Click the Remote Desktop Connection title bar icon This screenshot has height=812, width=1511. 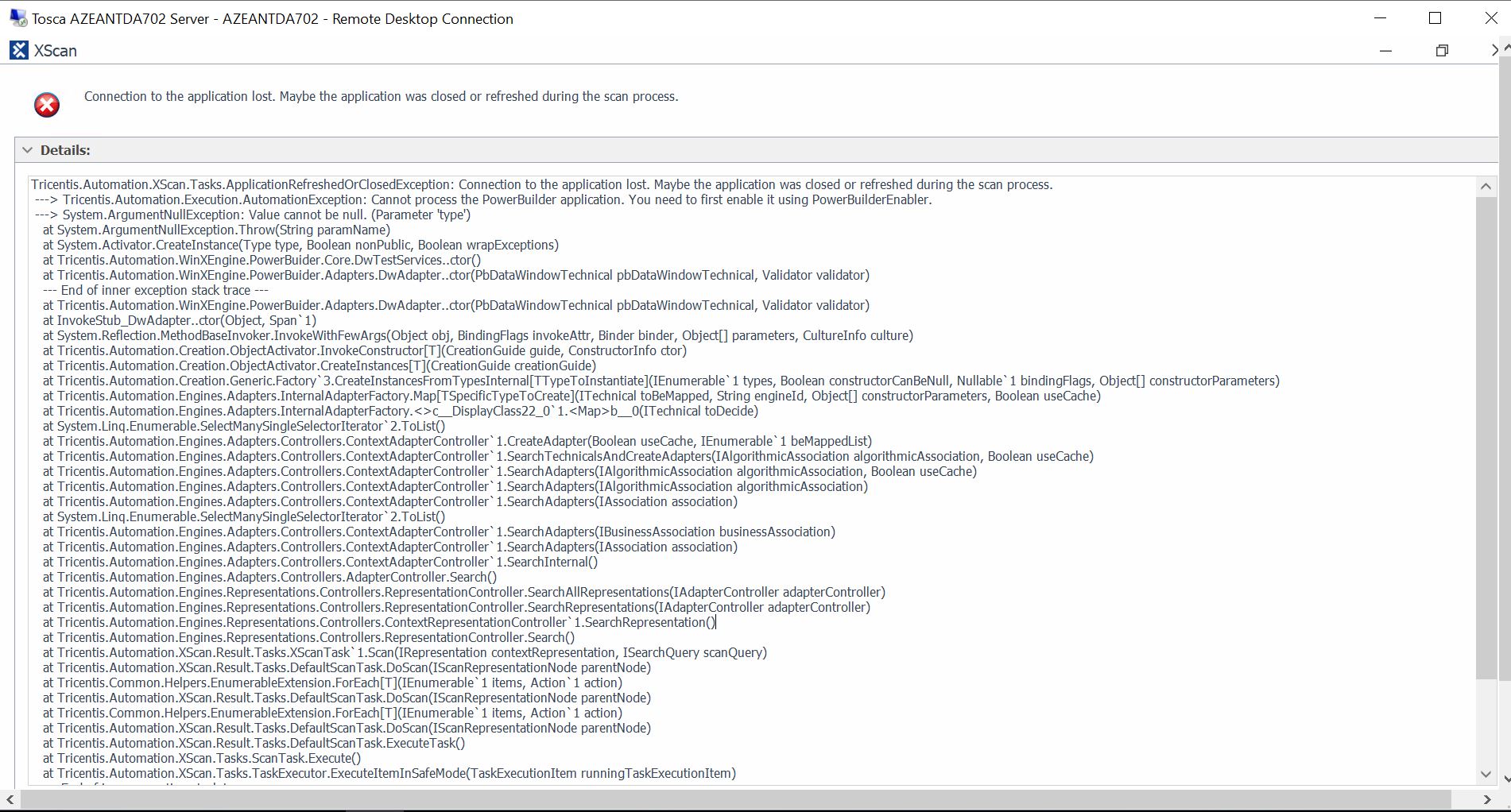[17, 18]
